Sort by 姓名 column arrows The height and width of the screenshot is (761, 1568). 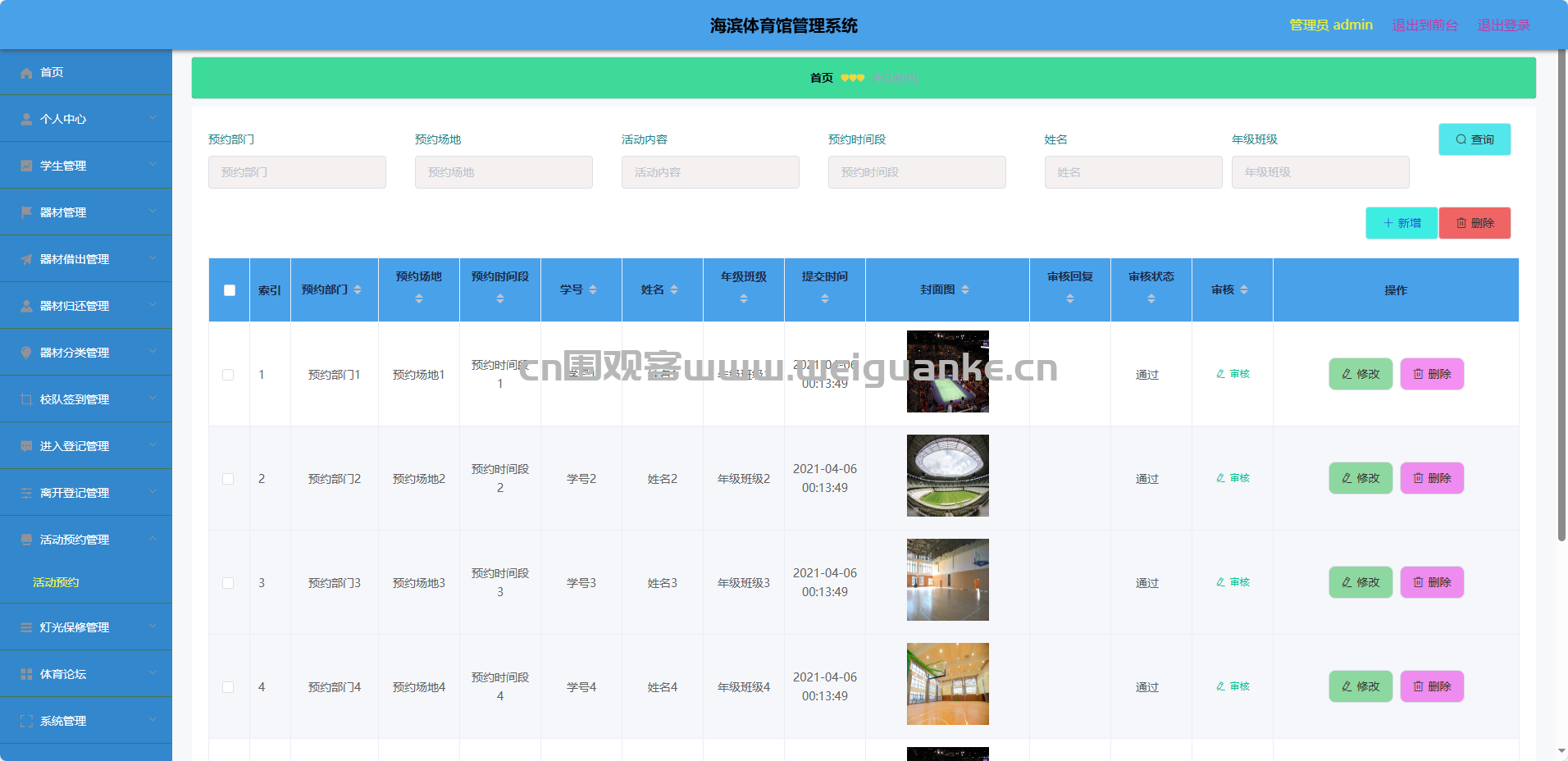coord(674,290)
